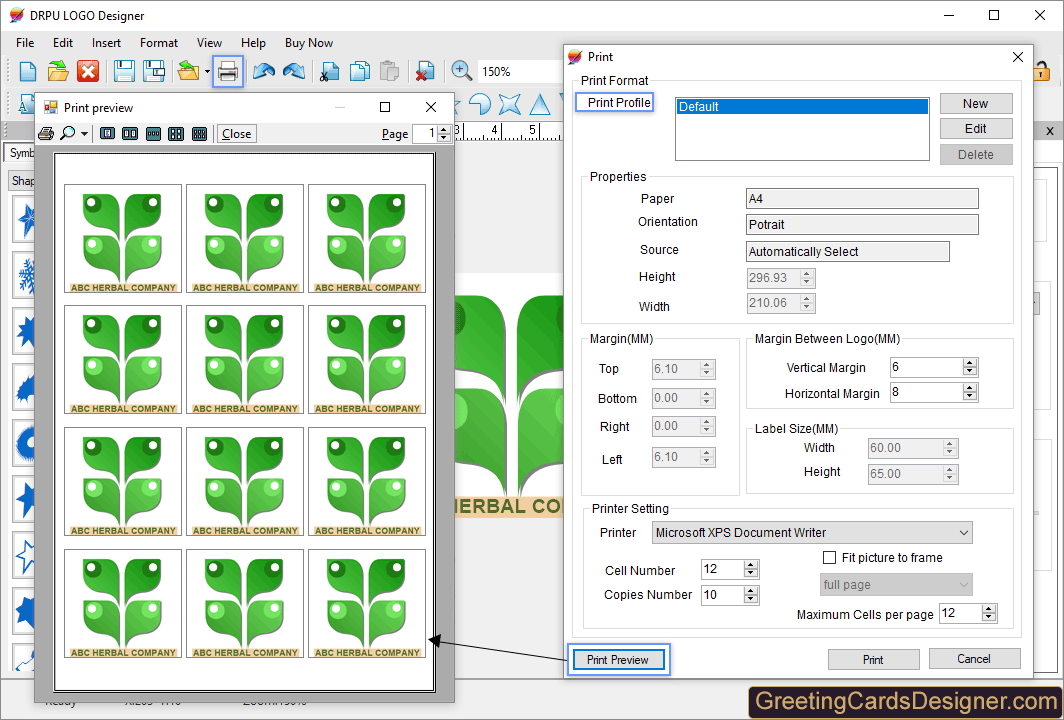Click the Print button in the dialog
The height and width of the screenshot is (720, 1064).
click(873, 660)
